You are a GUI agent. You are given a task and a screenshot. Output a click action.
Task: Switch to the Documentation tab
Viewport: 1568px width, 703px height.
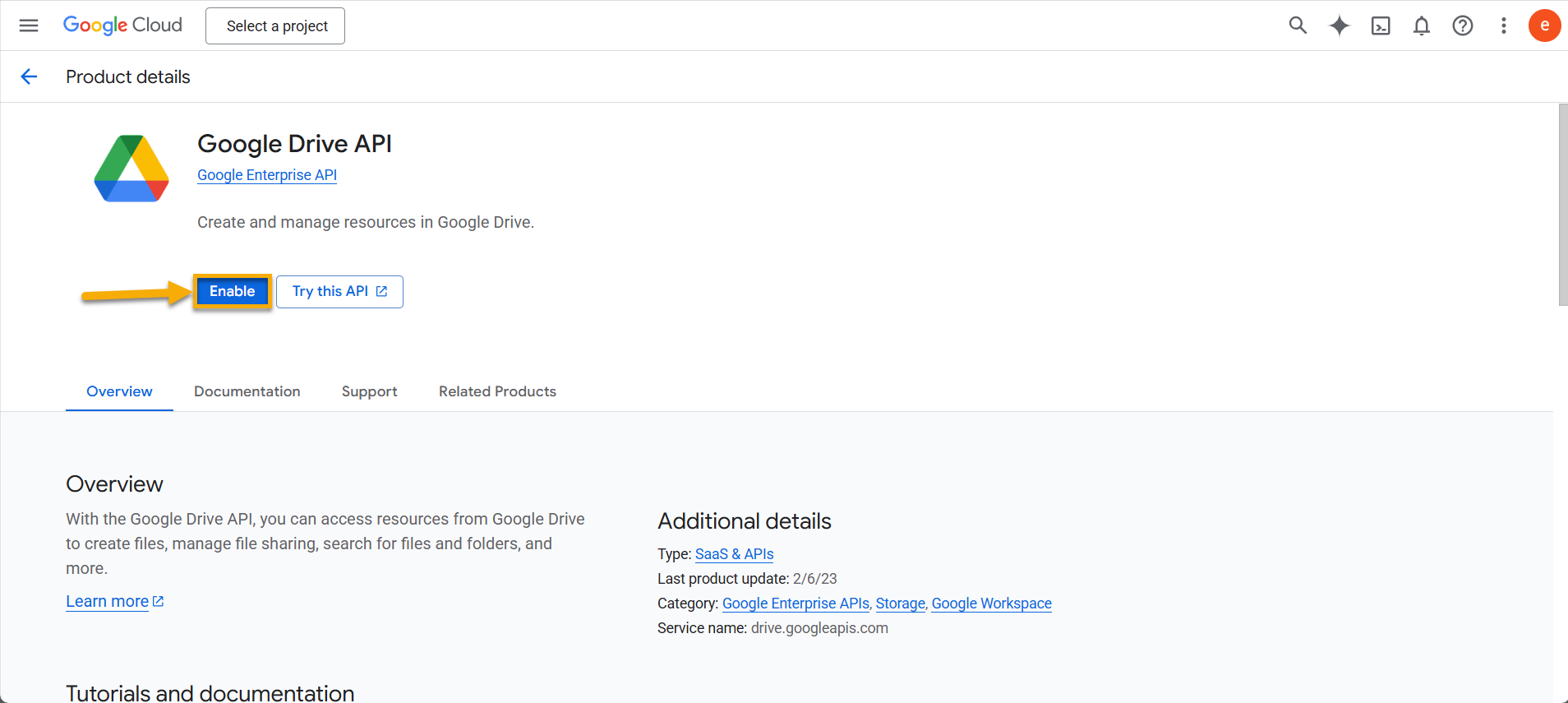(247, 391)
